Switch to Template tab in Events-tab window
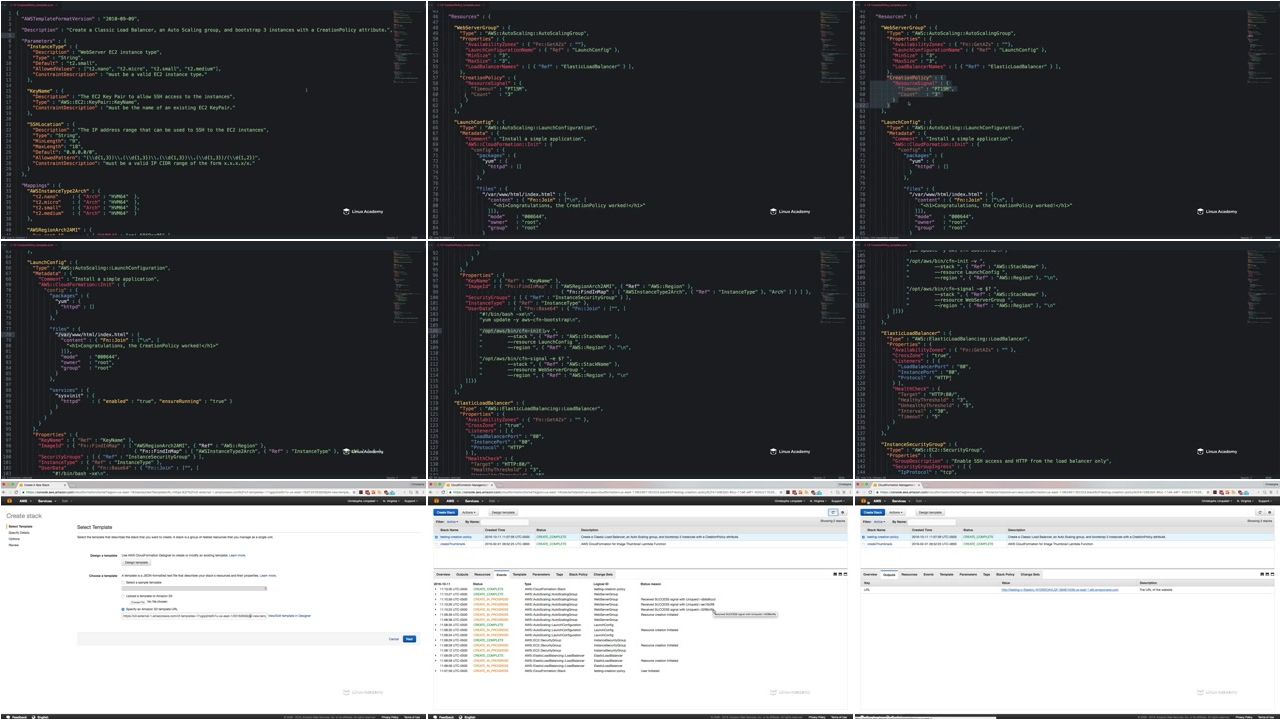This screenshot has width=1281, height=720. [x=519, y=574]
